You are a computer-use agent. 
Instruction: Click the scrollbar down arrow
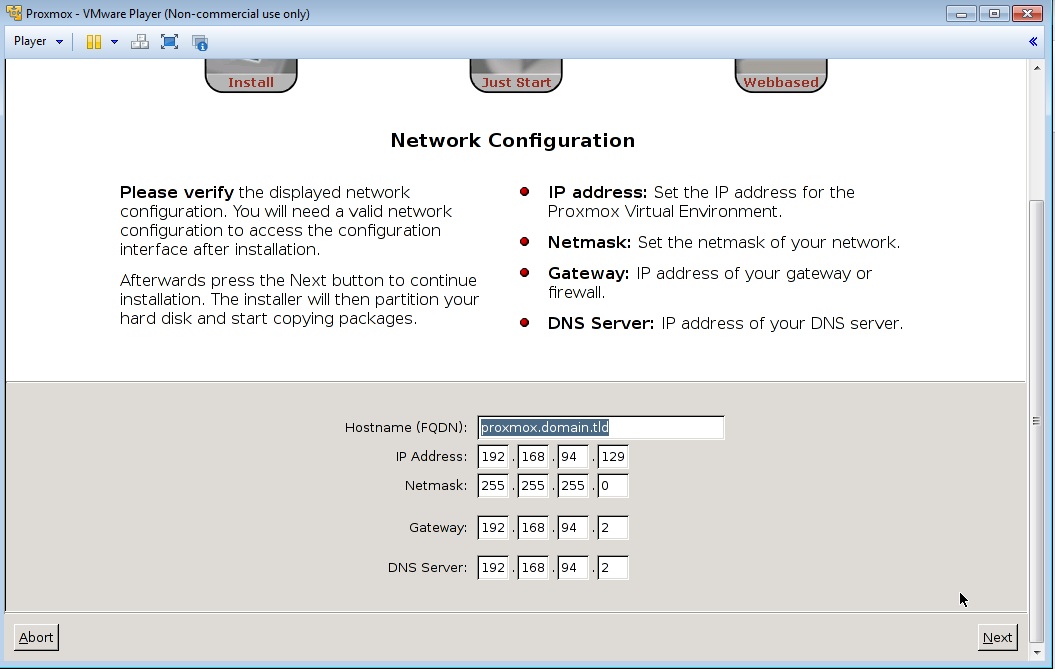[1036, 653]
